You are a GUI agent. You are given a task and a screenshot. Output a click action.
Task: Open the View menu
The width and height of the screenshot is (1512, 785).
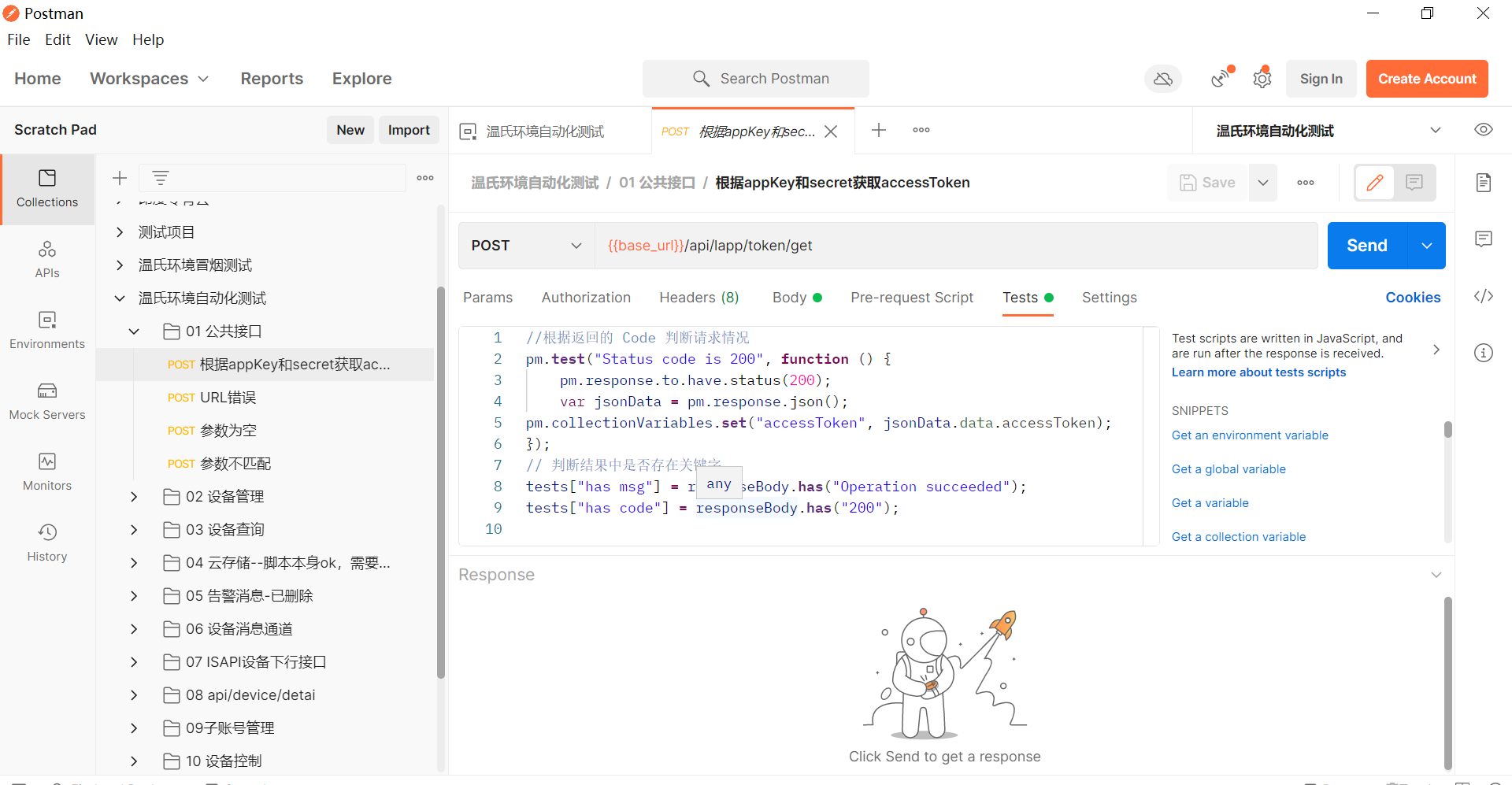[x=102, y=39]
